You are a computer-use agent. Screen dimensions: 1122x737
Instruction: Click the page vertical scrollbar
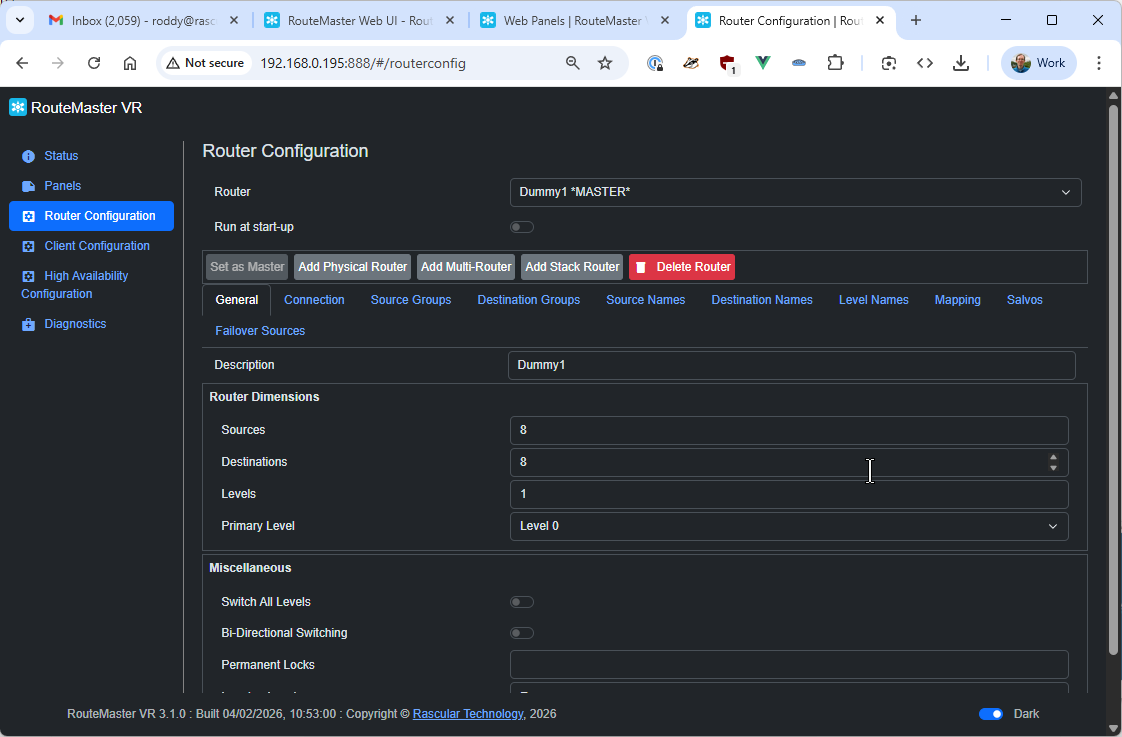tap(1113, 379)
